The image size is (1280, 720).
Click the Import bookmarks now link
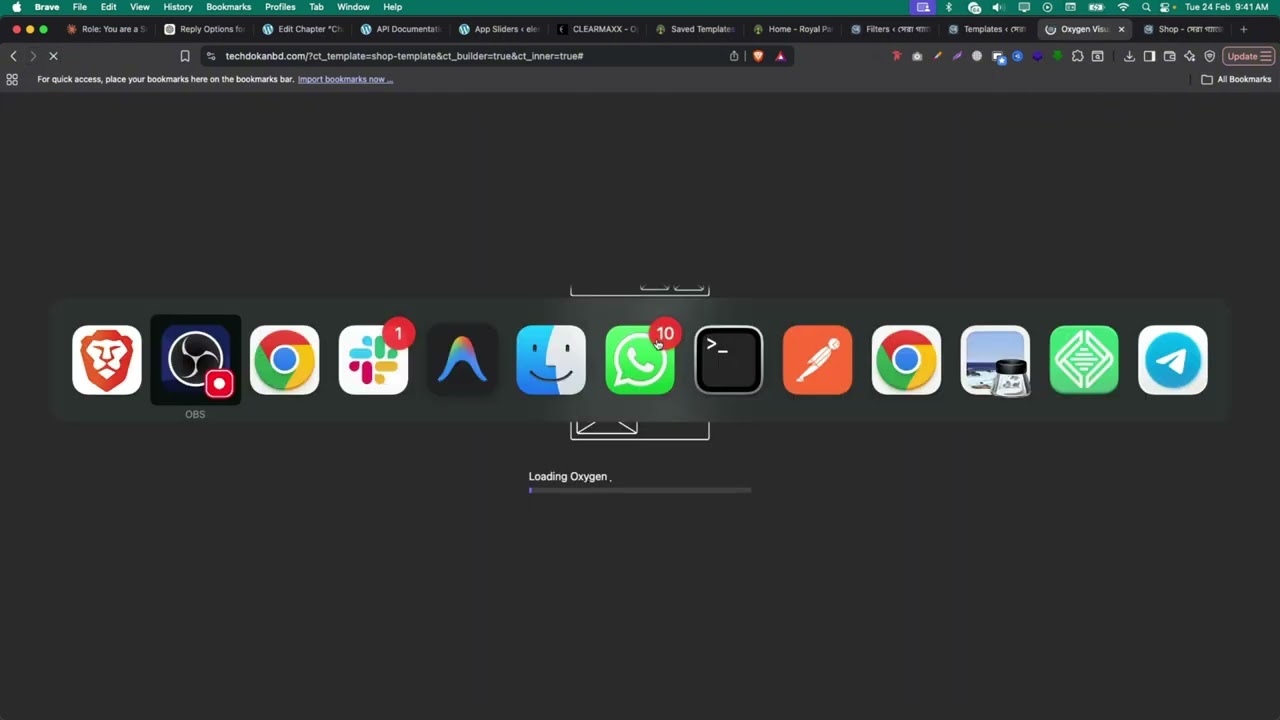(345, 79)
